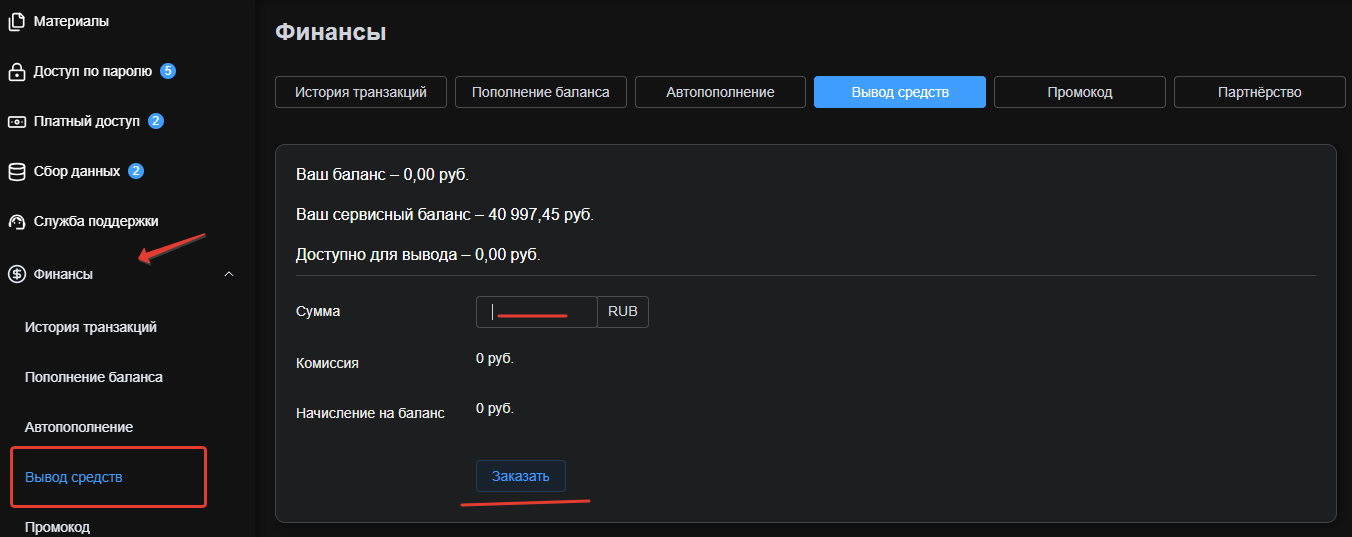Screen dimensions: 1352x537
Task: Collapse the Финансы section with the chevron
Action: tap(229, 274)
